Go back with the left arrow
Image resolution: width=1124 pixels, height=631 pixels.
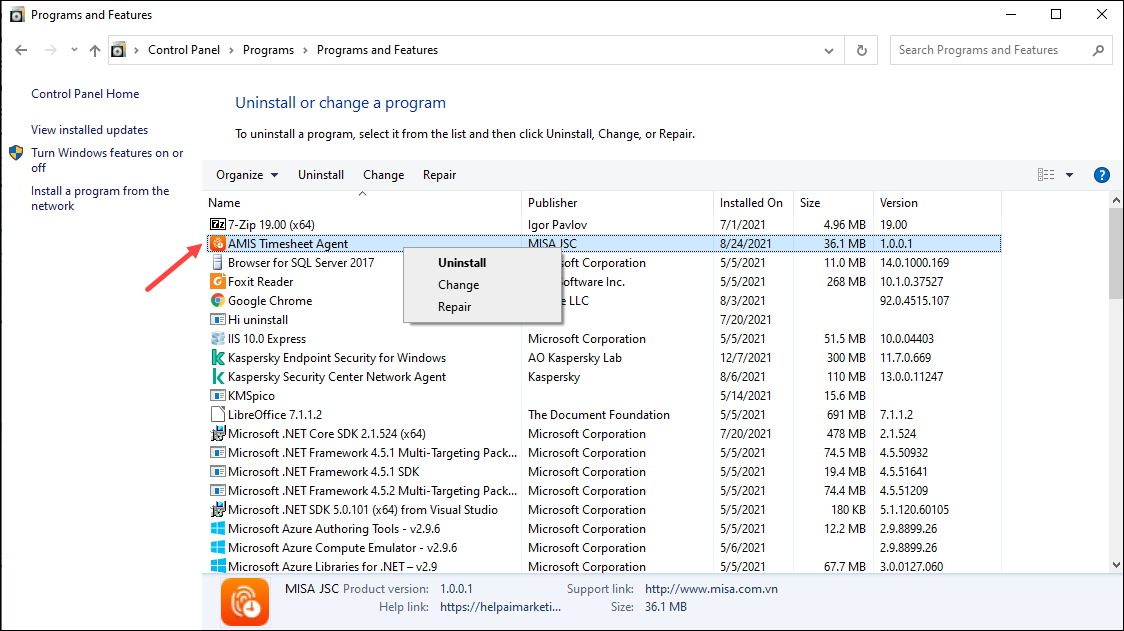[x=21, y=50]
